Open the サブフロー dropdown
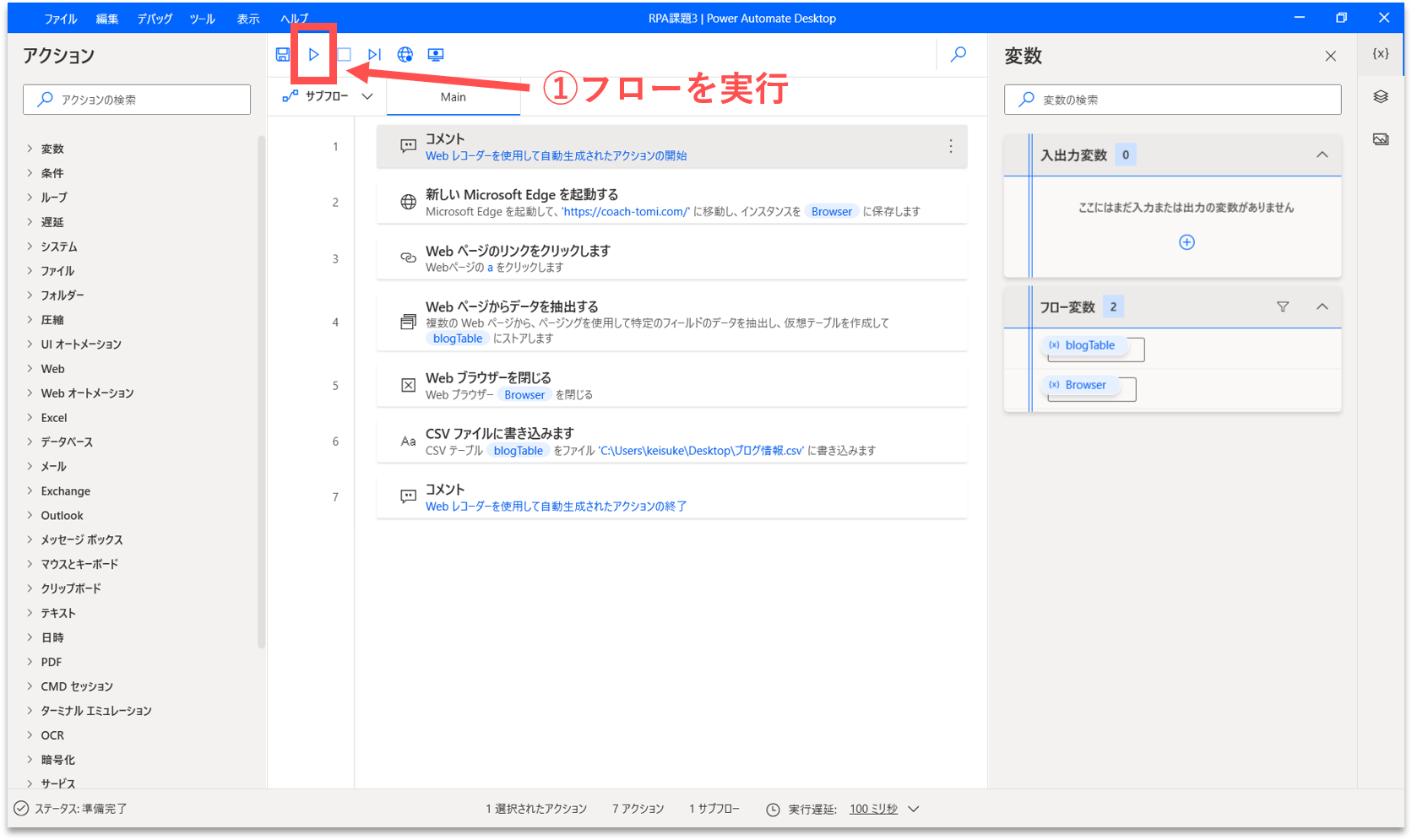 [x=328, y=97]
